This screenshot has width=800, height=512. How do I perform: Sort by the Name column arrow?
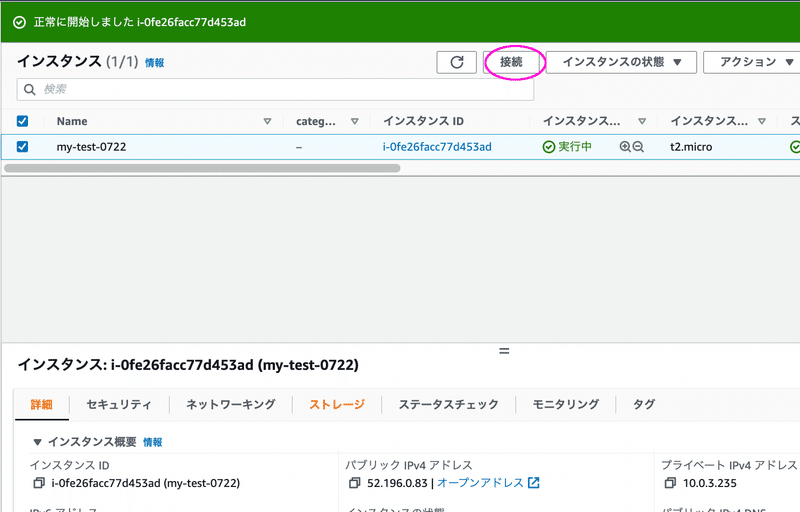coord(267,121)
